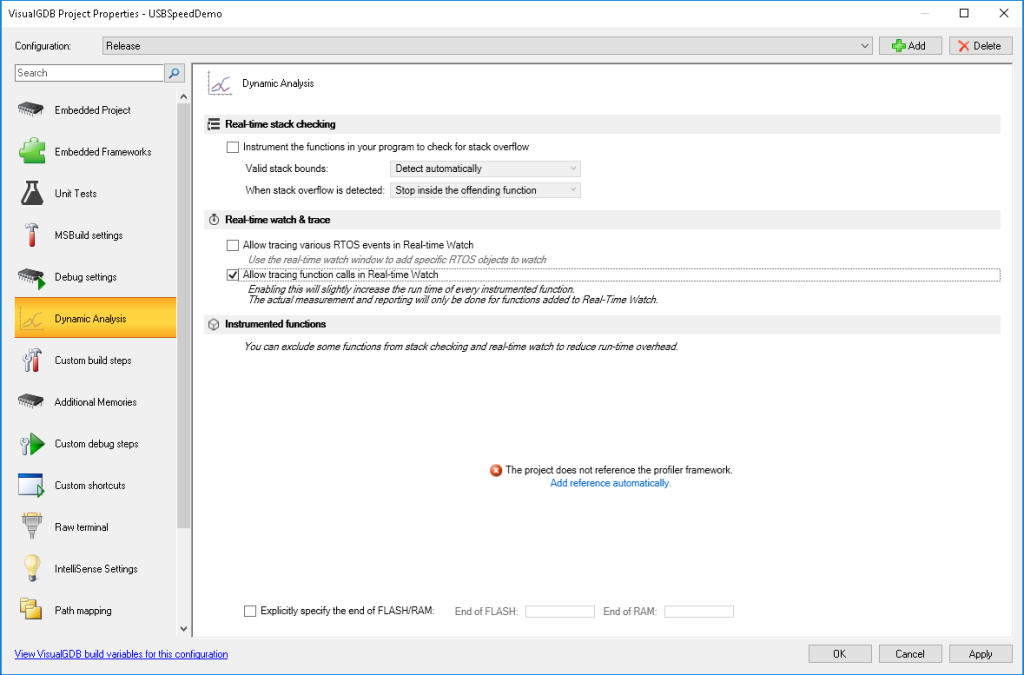Select the Embedded Project category
The height and width of the screenshot is (675, 1024).
pyautogui.click(x=90, y=110)
